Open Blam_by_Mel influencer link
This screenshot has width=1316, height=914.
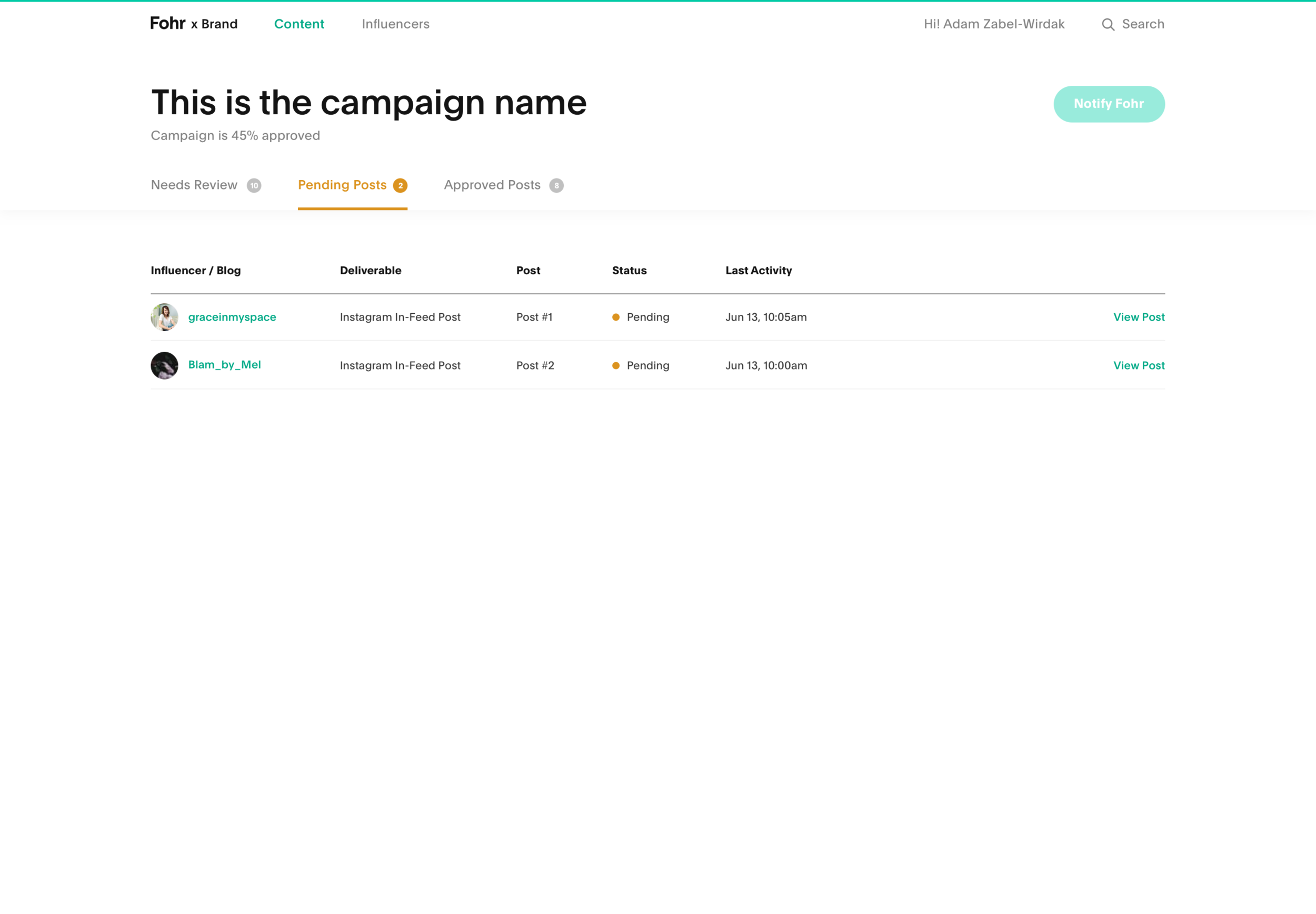224,365
